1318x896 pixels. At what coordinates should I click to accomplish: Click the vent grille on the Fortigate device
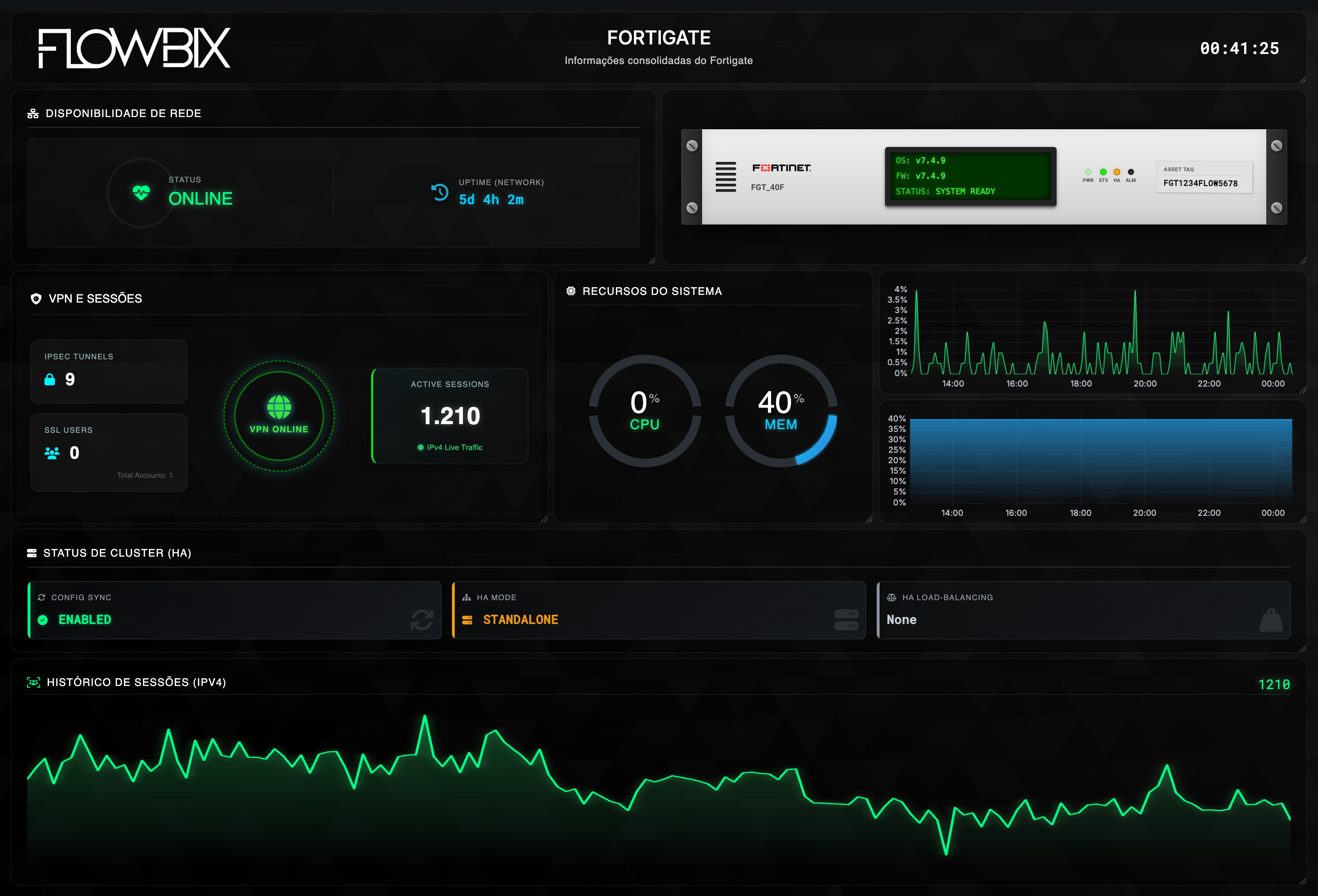click(725, 177)
